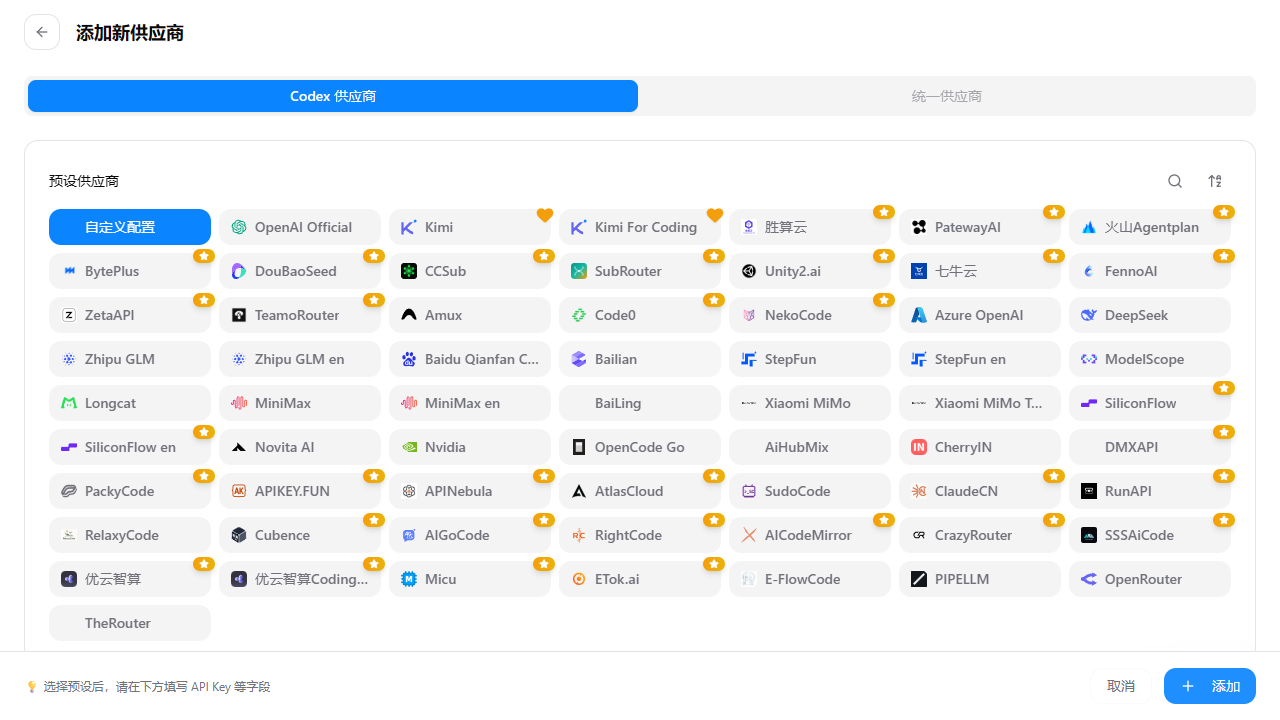Pick the ETok.ai provider
Viewport: 1280px width, 720px height.
(640, 579)
